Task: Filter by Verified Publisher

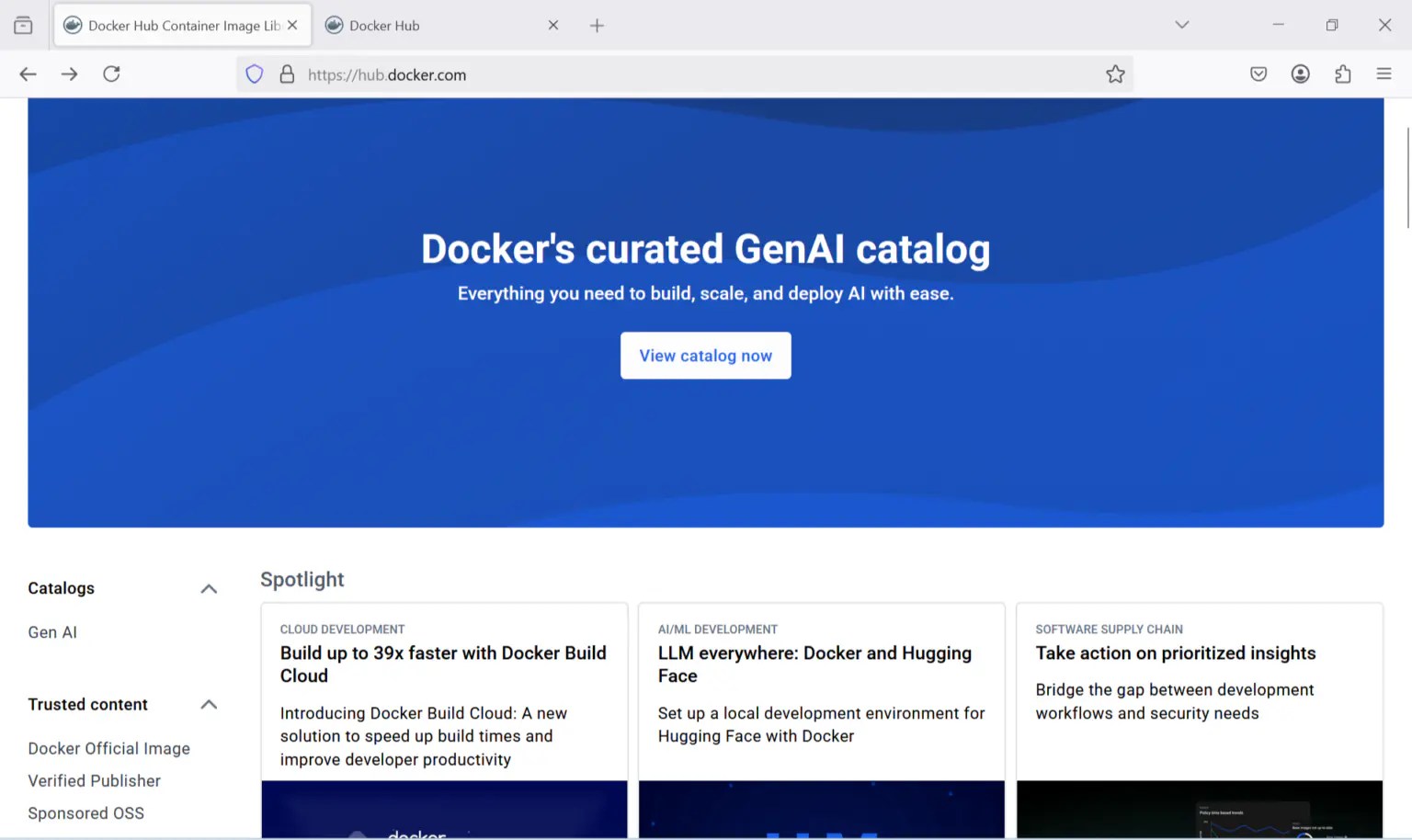Action: click(95, 781)
